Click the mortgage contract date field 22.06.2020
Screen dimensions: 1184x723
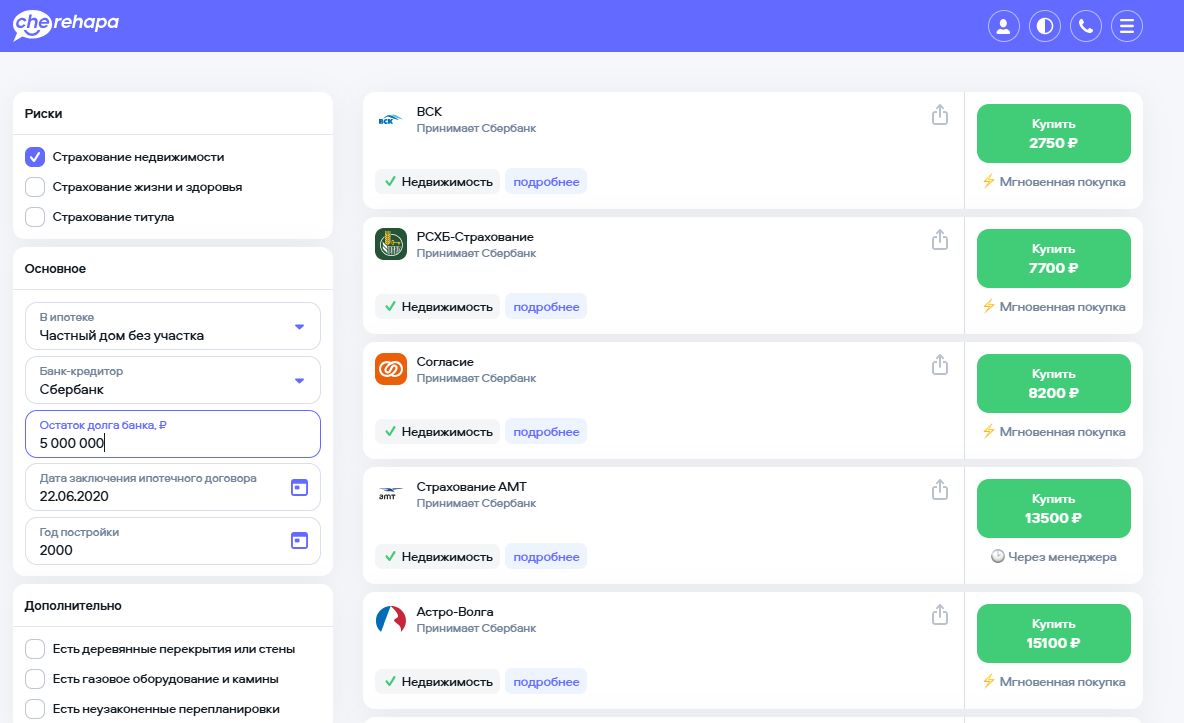[173, 487]
